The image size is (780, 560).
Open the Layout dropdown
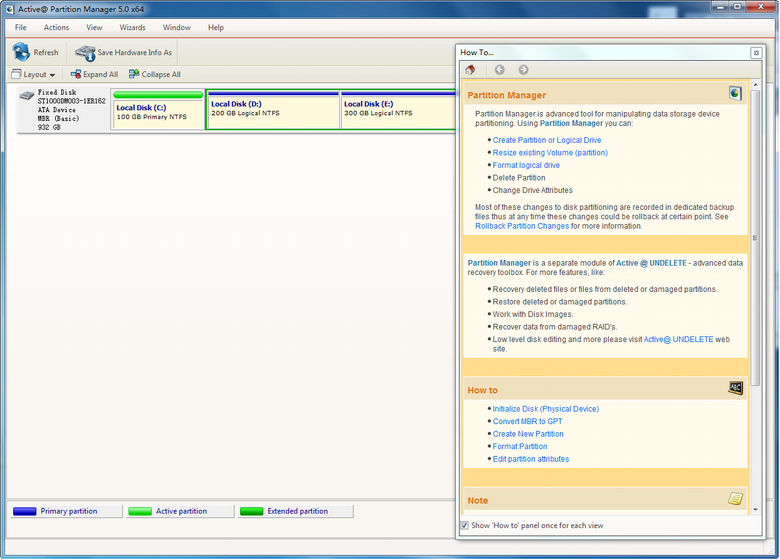[34, 74]
